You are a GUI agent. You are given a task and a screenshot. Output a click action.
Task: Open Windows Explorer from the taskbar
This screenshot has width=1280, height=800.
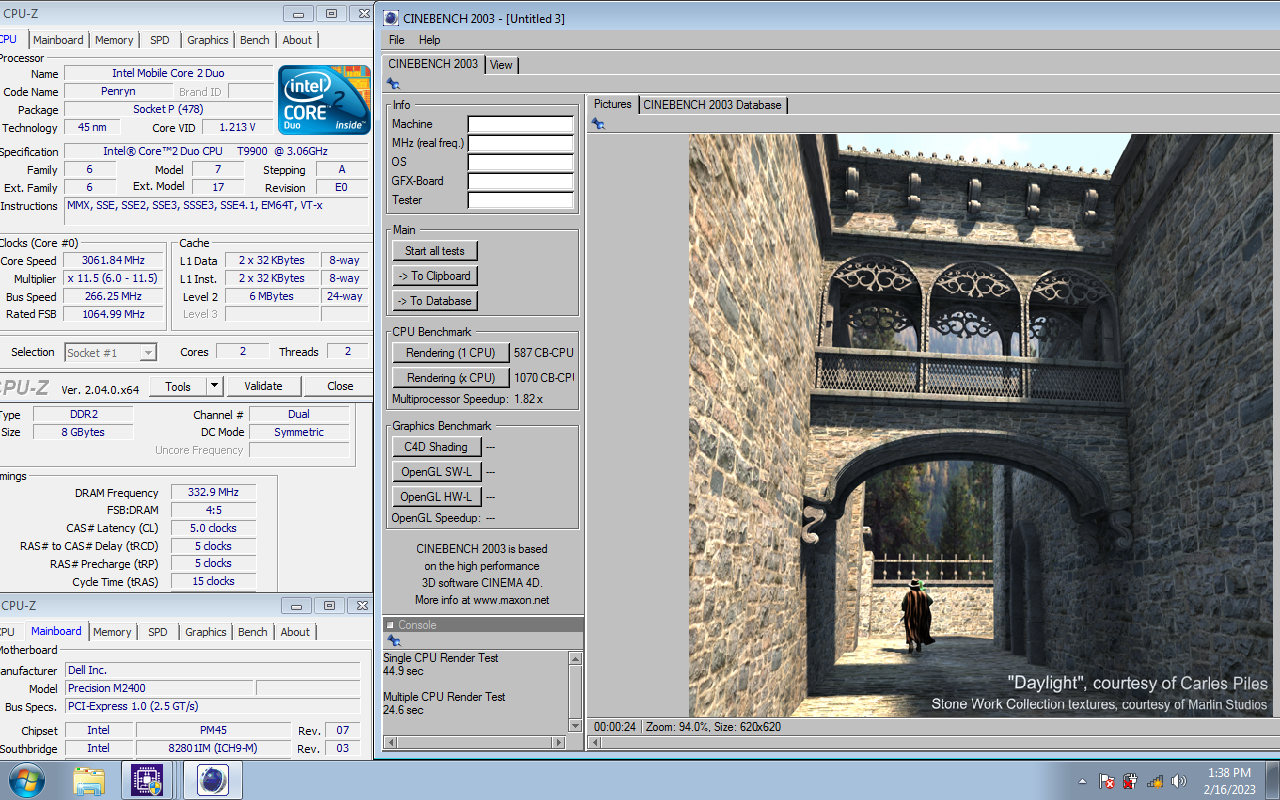point(89,780)
